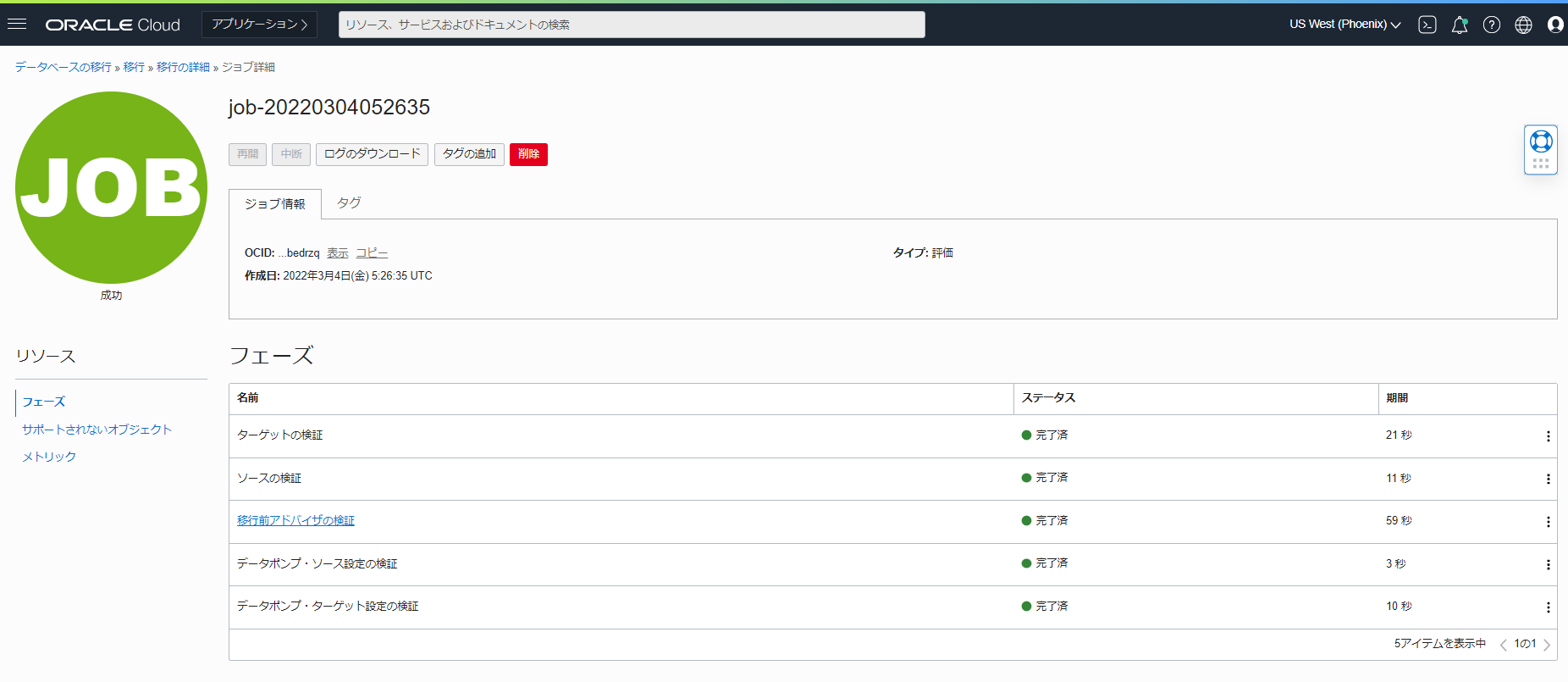Select サポートされないオブジェクト in resources sidebar
This screenshot has height=682, width=1568.
click(97, 430)
